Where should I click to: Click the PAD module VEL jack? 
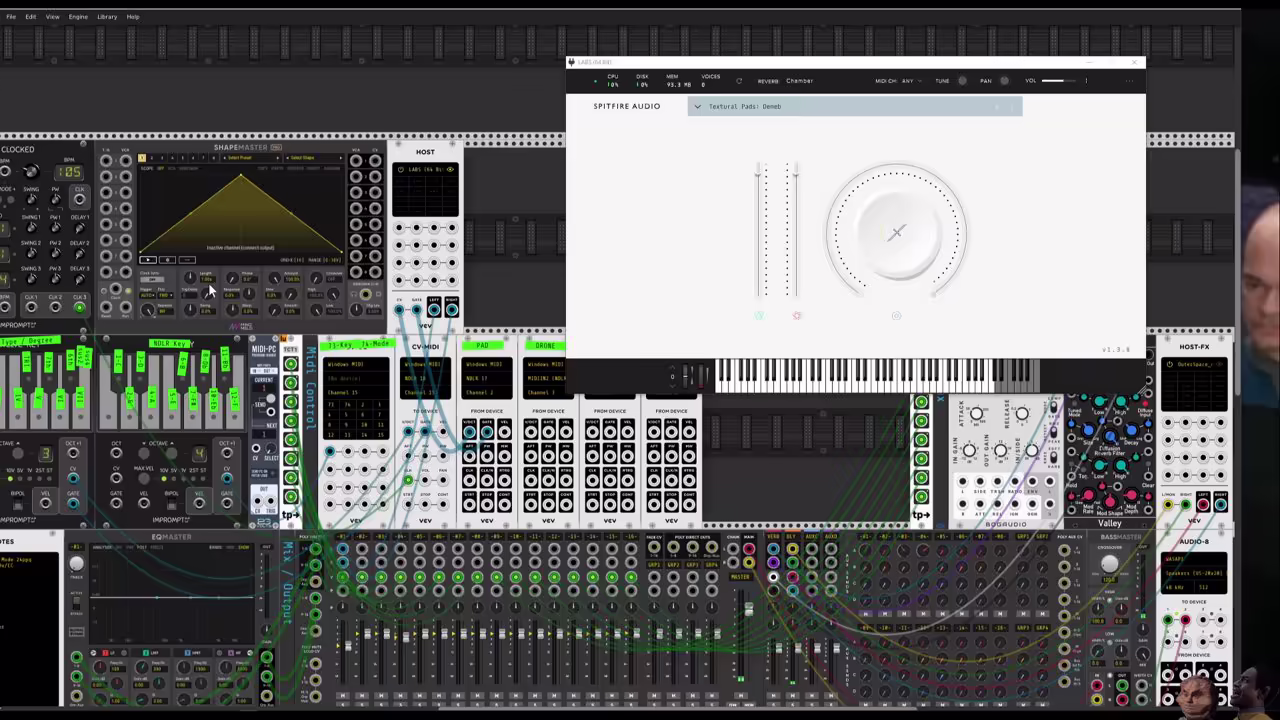(504, 432)
